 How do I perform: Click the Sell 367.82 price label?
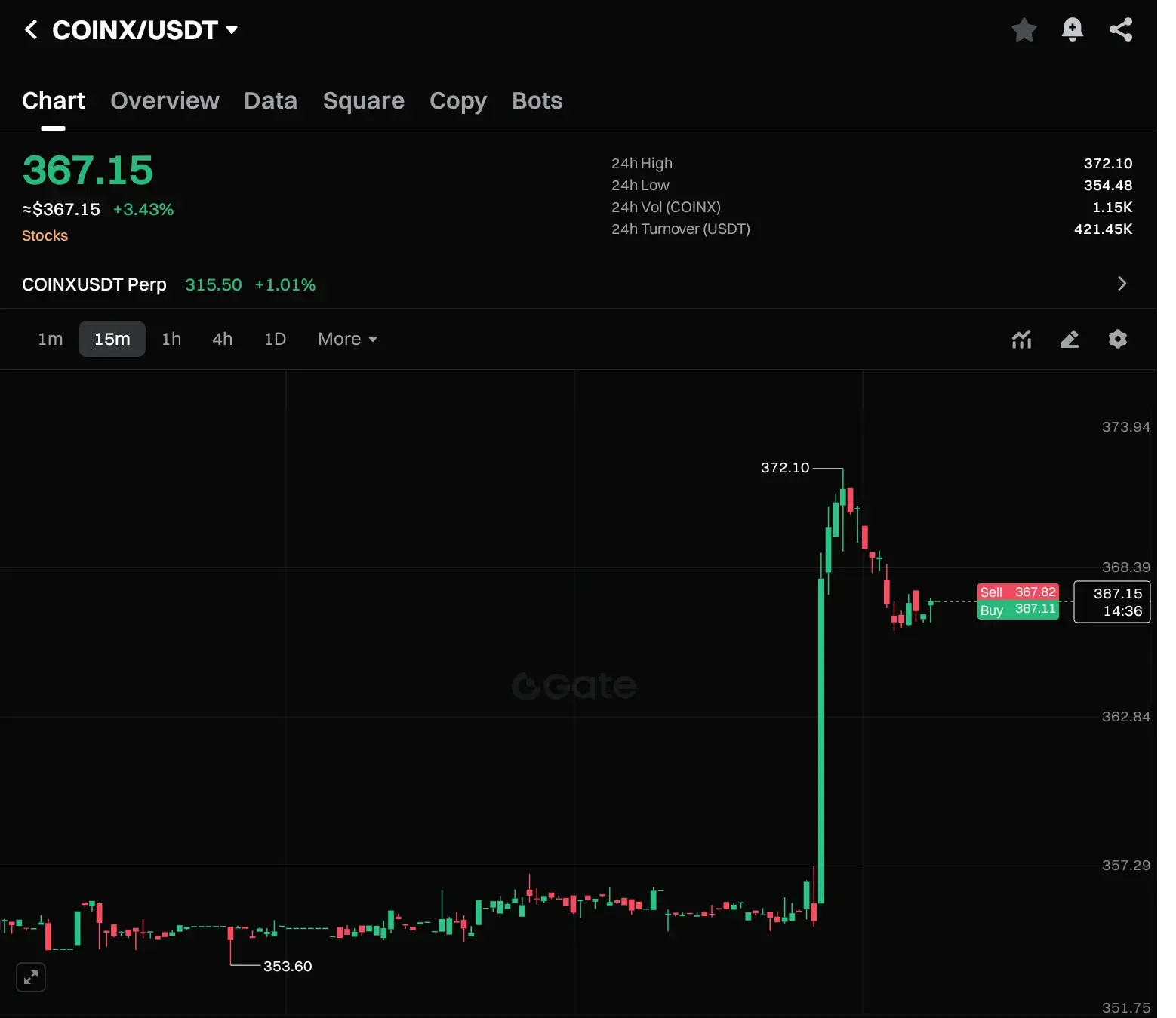click(1018, 592)
